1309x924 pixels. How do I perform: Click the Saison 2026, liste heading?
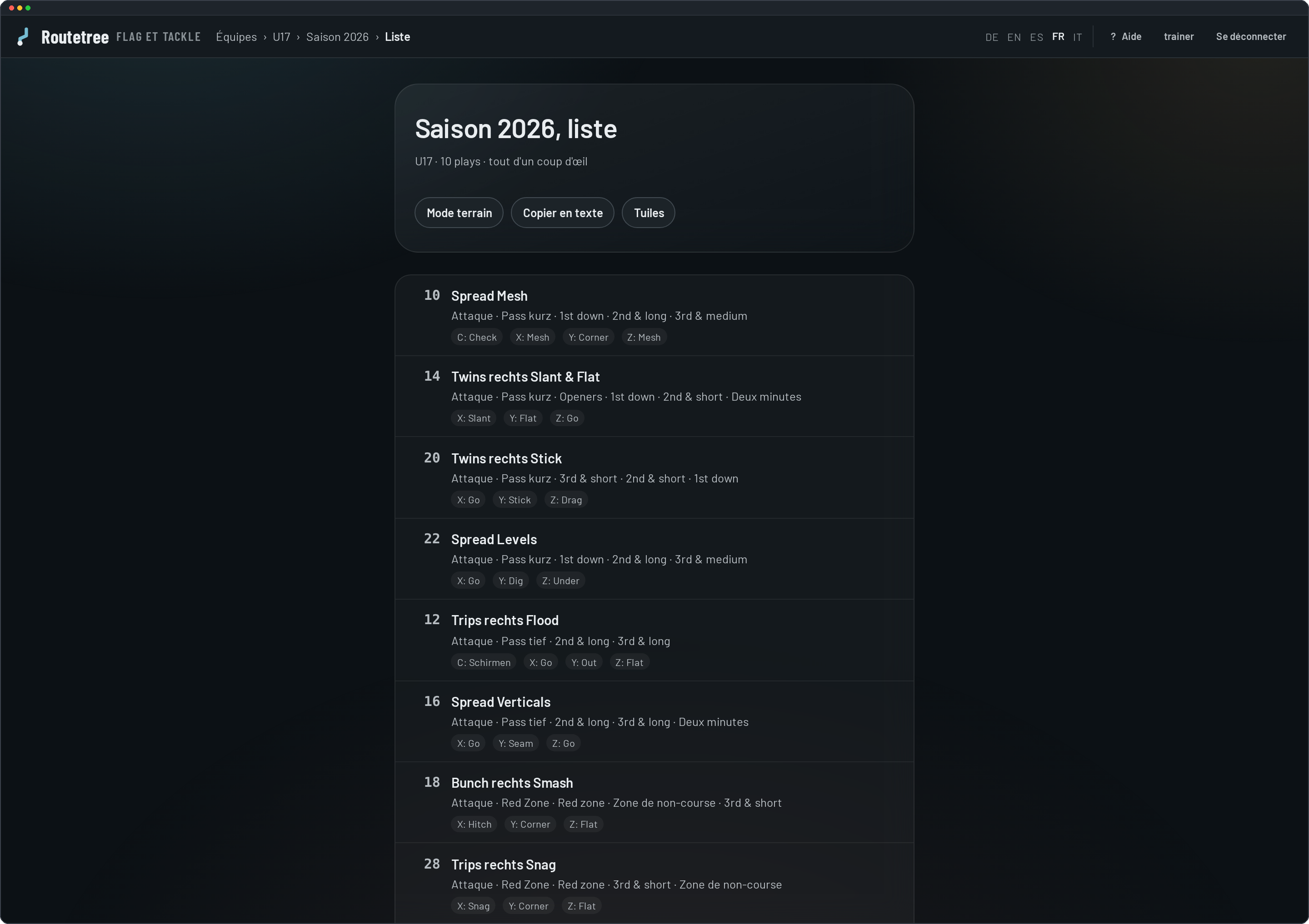click(515, 129)
